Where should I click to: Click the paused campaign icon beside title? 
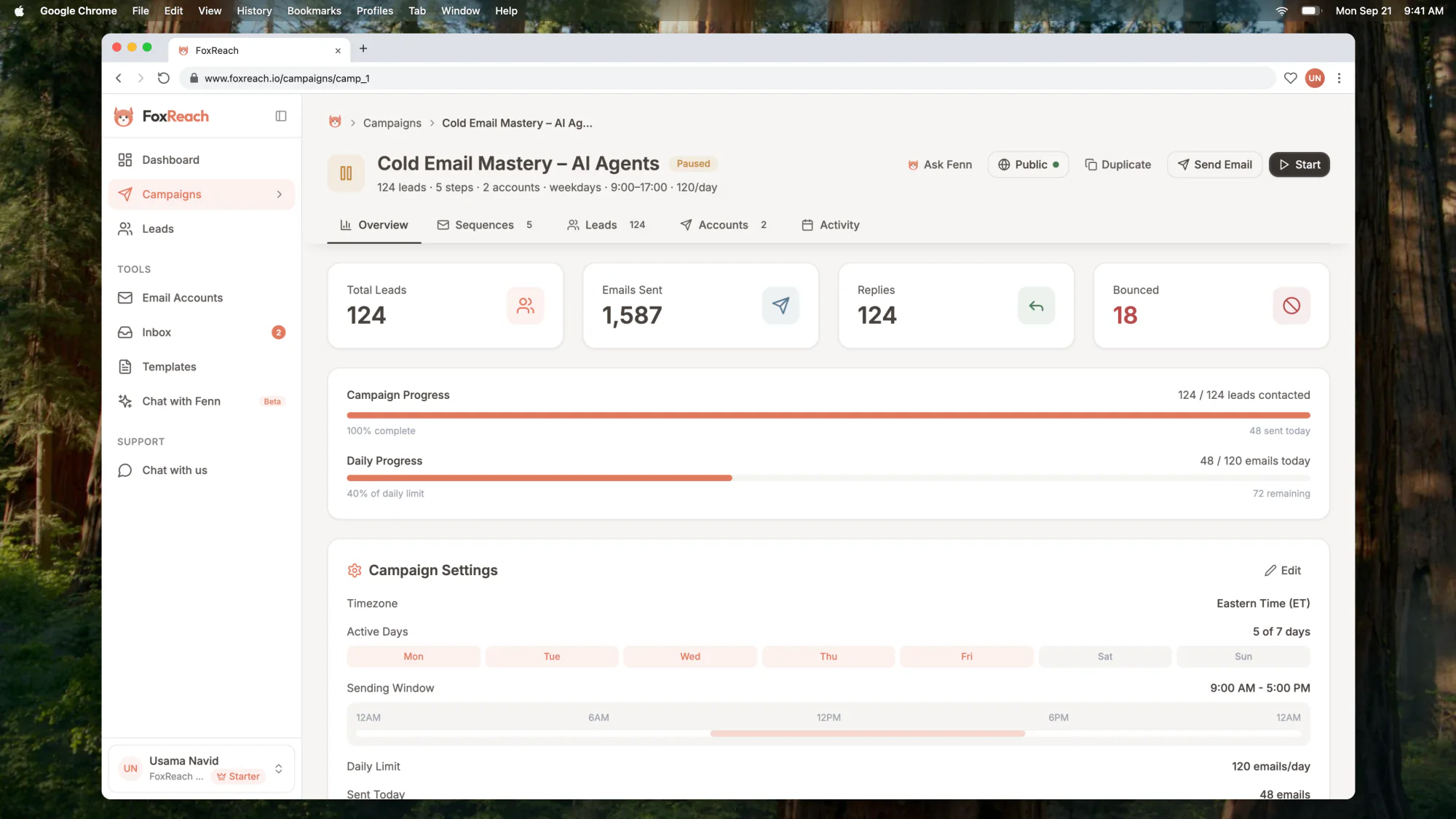pos(346,173)
